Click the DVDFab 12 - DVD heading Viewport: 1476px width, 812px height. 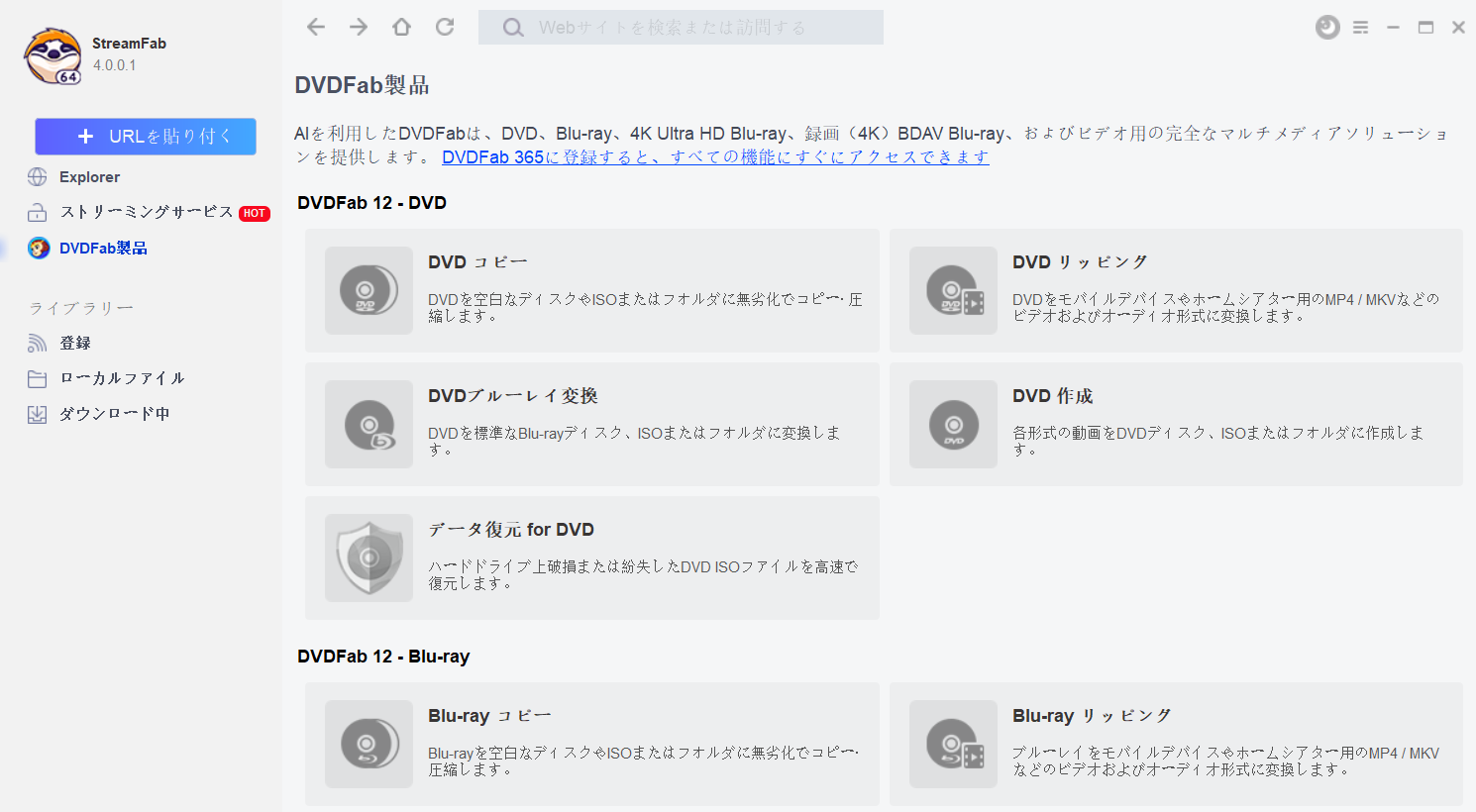(x=371, y=203)
